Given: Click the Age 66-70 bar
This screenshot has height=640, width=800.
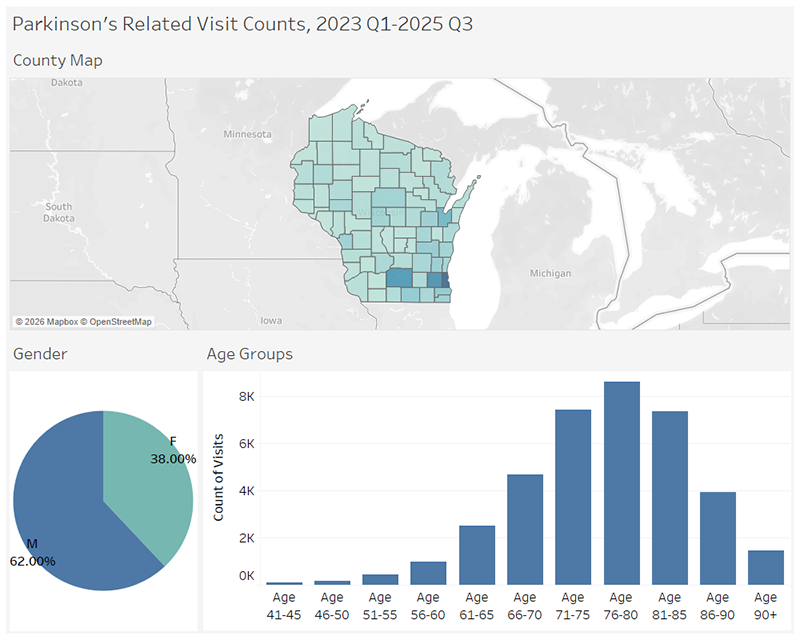Looking at the screenshot, I should pos(525,529).
